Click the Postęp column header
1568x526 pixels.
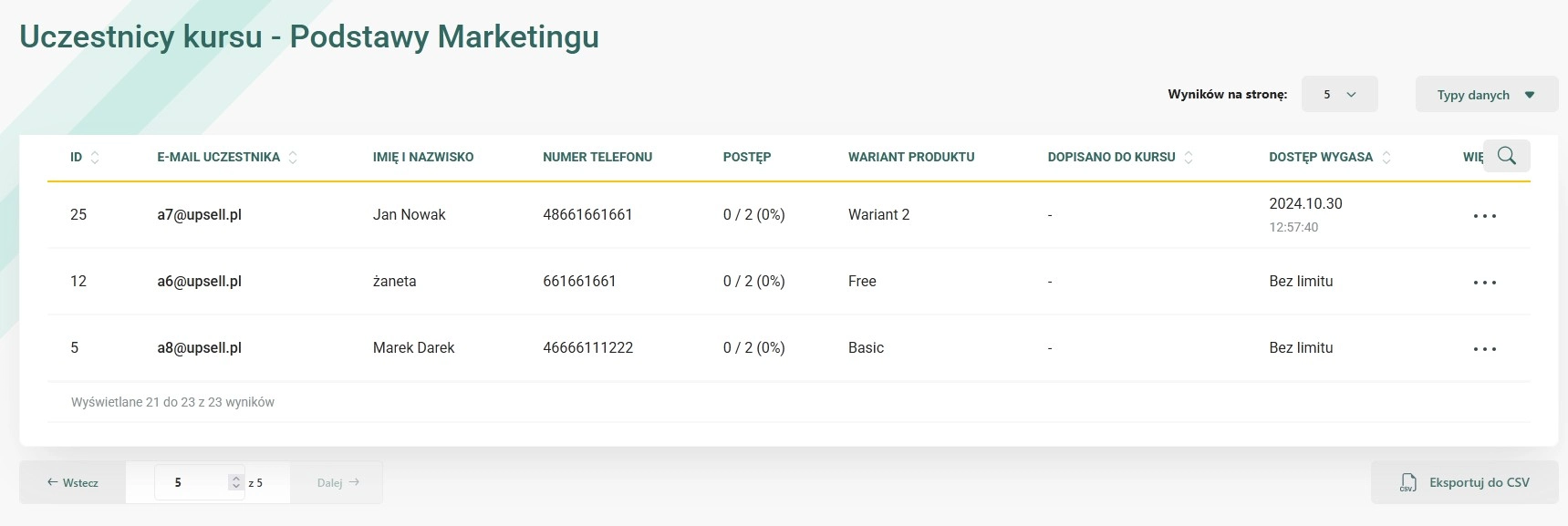(747, 157)
